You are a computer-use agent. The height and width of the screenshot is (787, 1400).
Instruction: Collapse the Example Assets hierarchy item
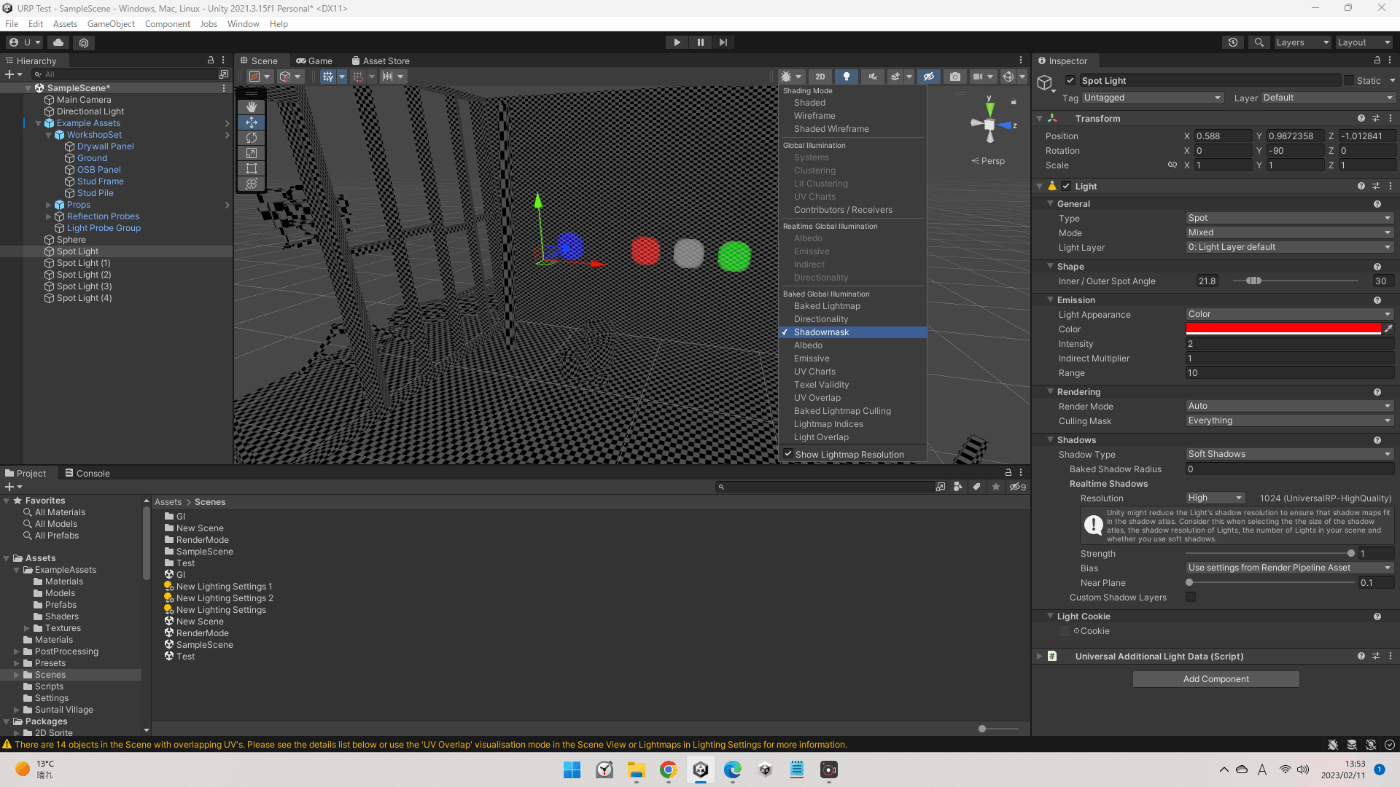[38, 123]
